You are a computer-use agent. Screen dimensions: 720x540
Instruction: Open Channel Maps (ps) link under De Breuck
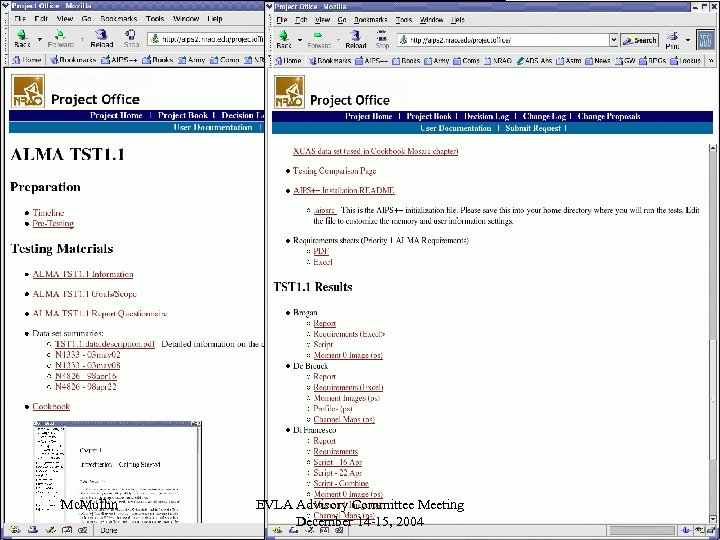click(344, 419)
